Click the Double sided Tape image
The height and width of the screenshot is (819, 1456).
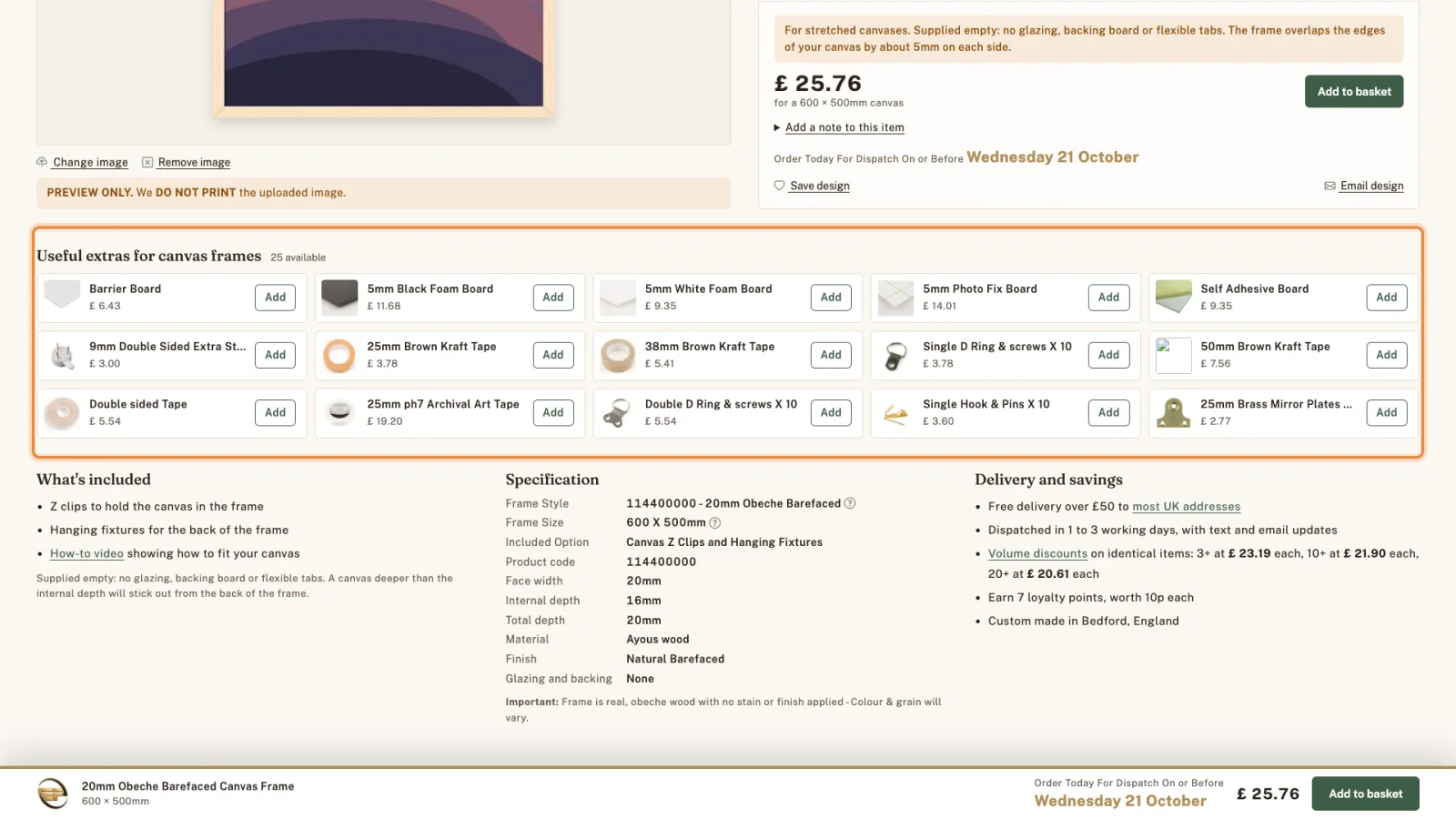[x=62, y=412]
